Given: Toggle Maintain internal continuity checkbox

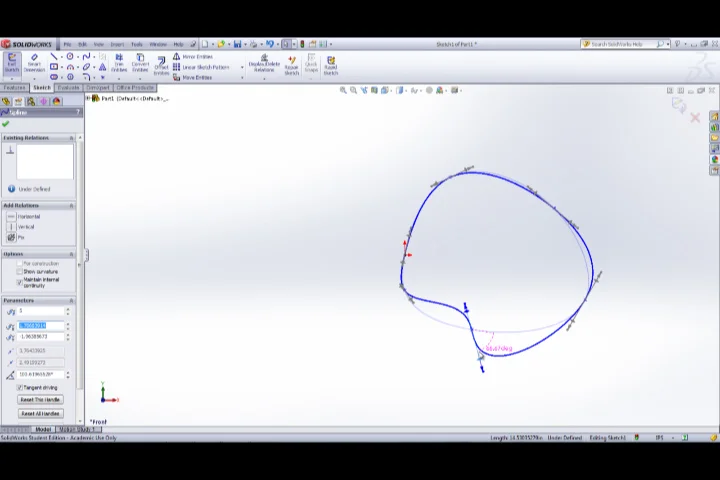Looking at the screenshot, I should click(19, 282).
